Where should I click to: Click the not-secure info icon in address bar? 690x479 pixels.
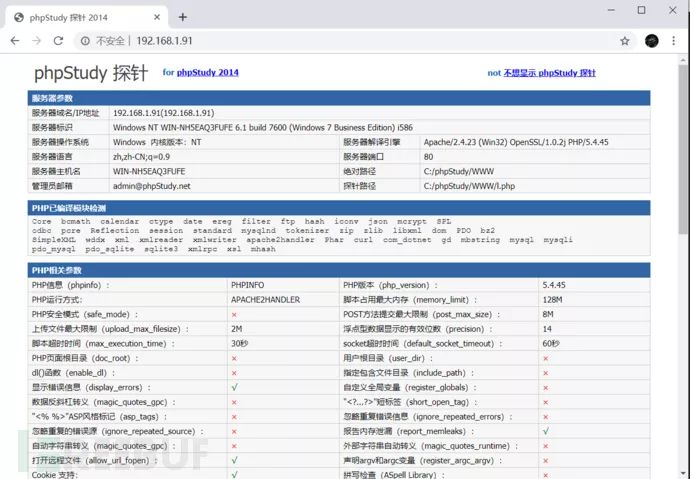[85, 41]
